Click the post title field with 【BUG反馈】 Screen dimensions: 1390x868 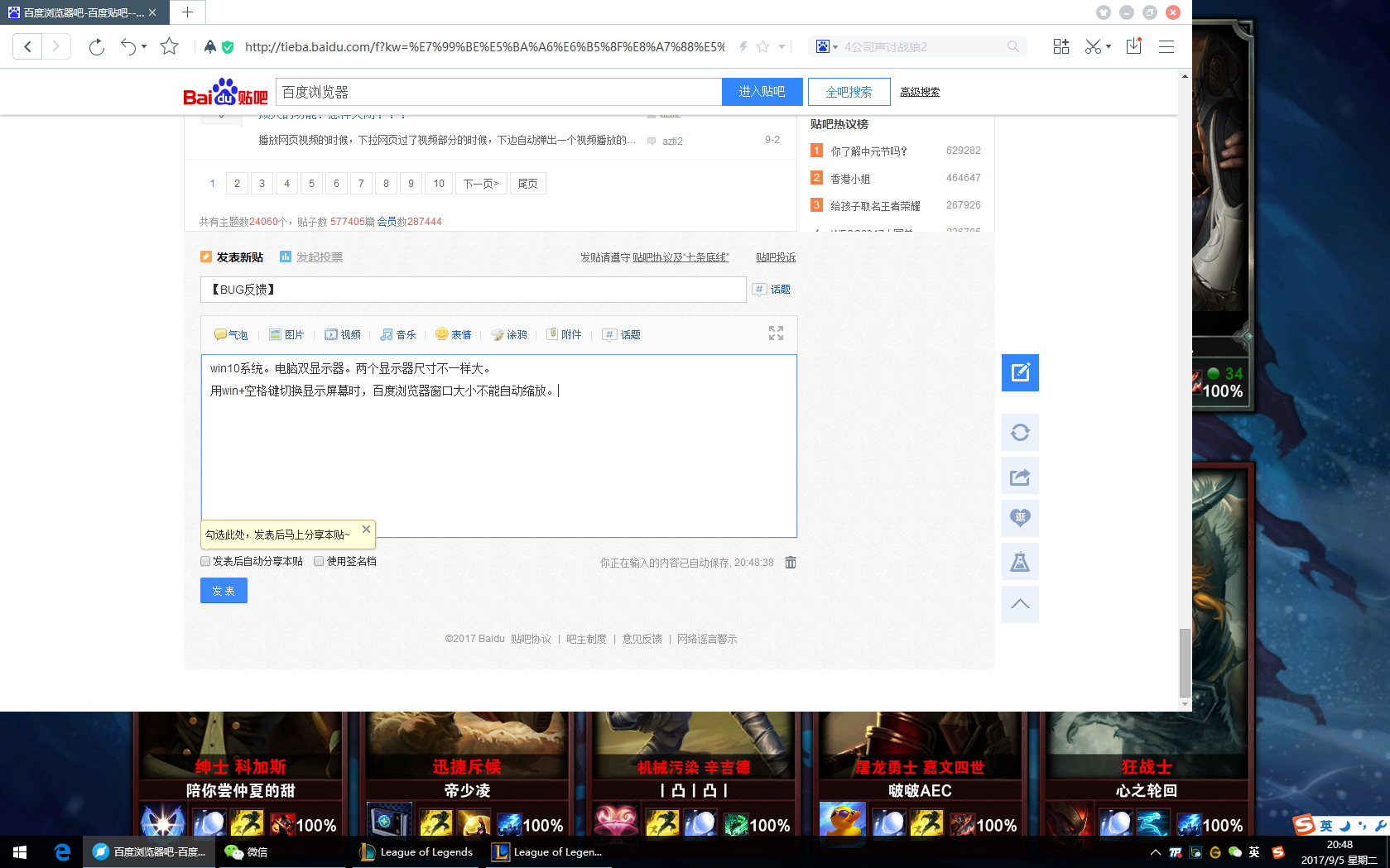pos(474,290)
